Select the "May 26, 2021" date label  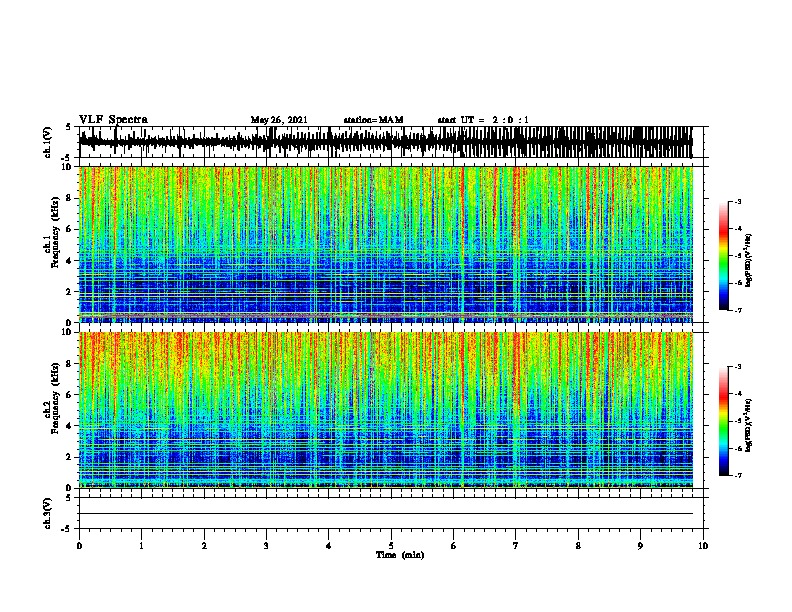pyautogui.click(x=279, y=120)
